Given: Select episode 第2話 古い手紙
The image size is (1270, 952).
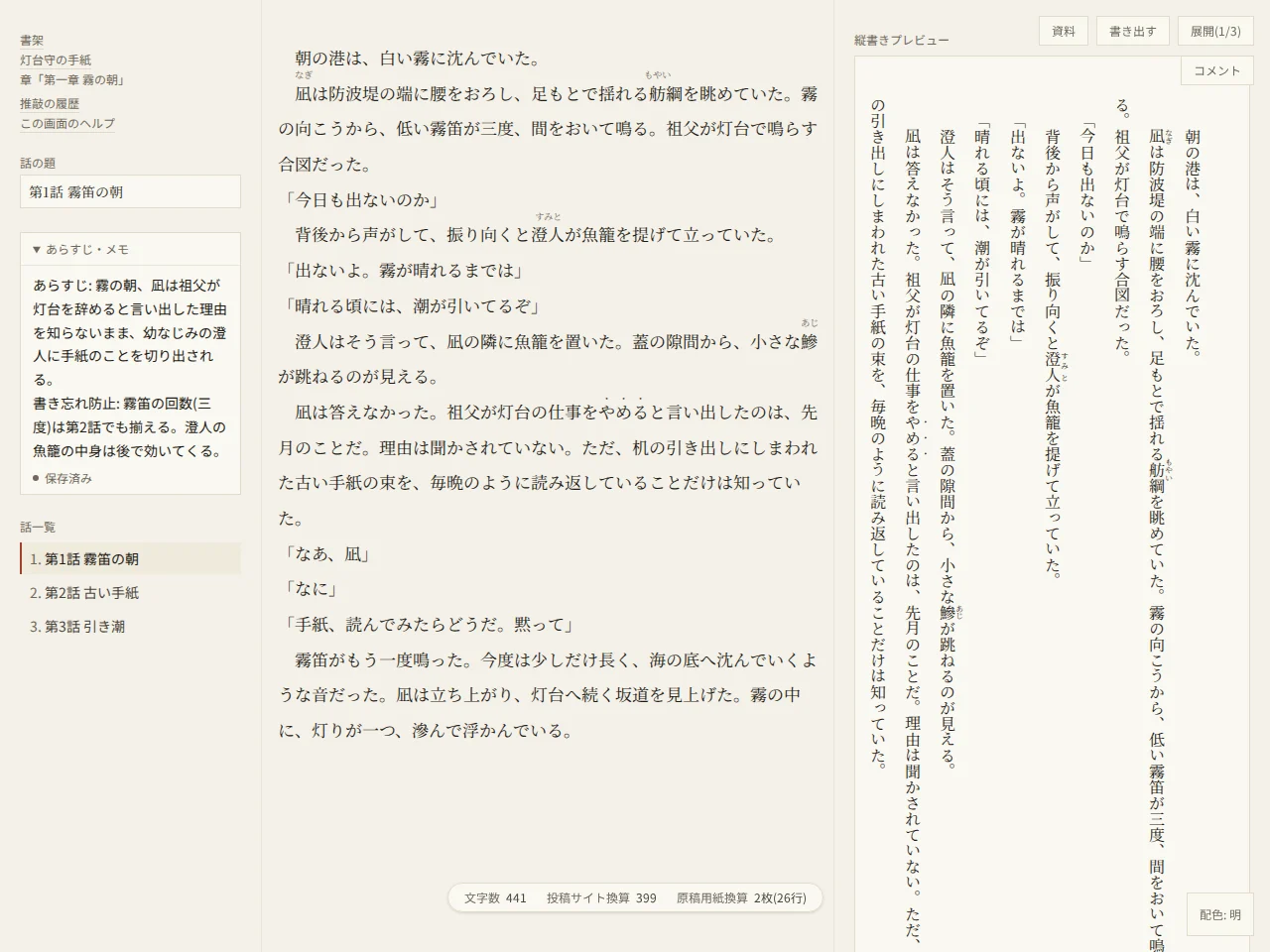Looking at the screenshot, I should (x=130, y=593).
